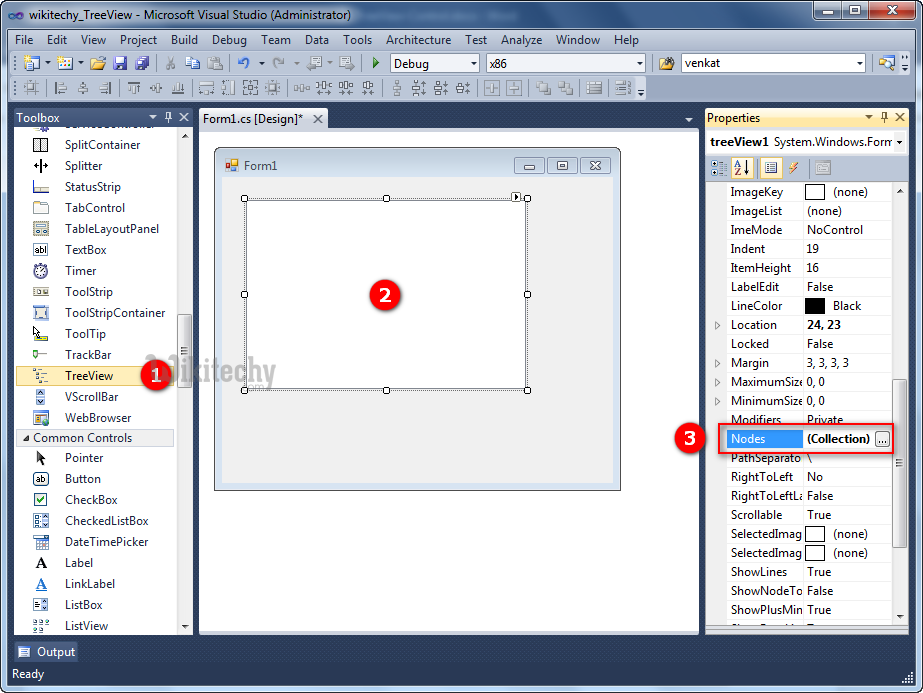Open the Output panel tab
This screenshot has width=923, height=693.
click(x=47, y=652)
